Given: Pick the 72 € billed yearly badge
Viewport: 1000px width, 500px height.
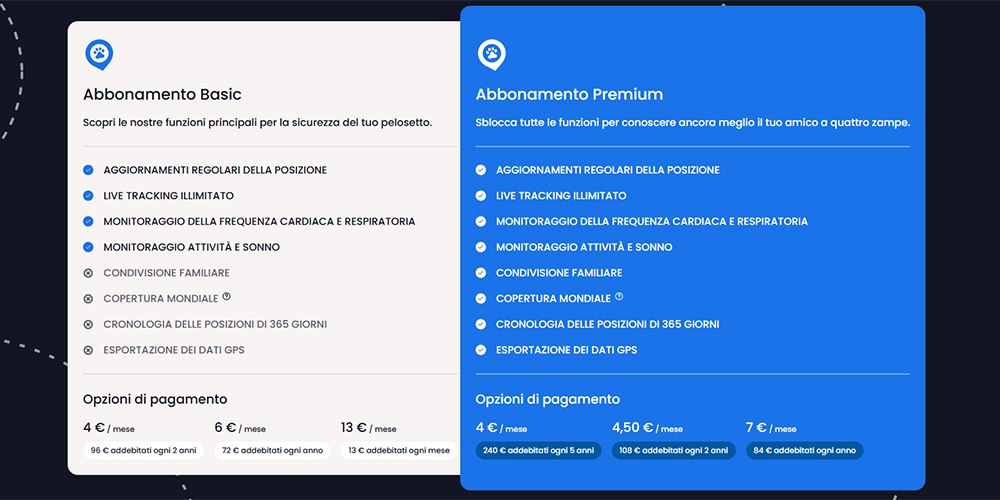Looking at the screenshot, I should tap(271, 450).
